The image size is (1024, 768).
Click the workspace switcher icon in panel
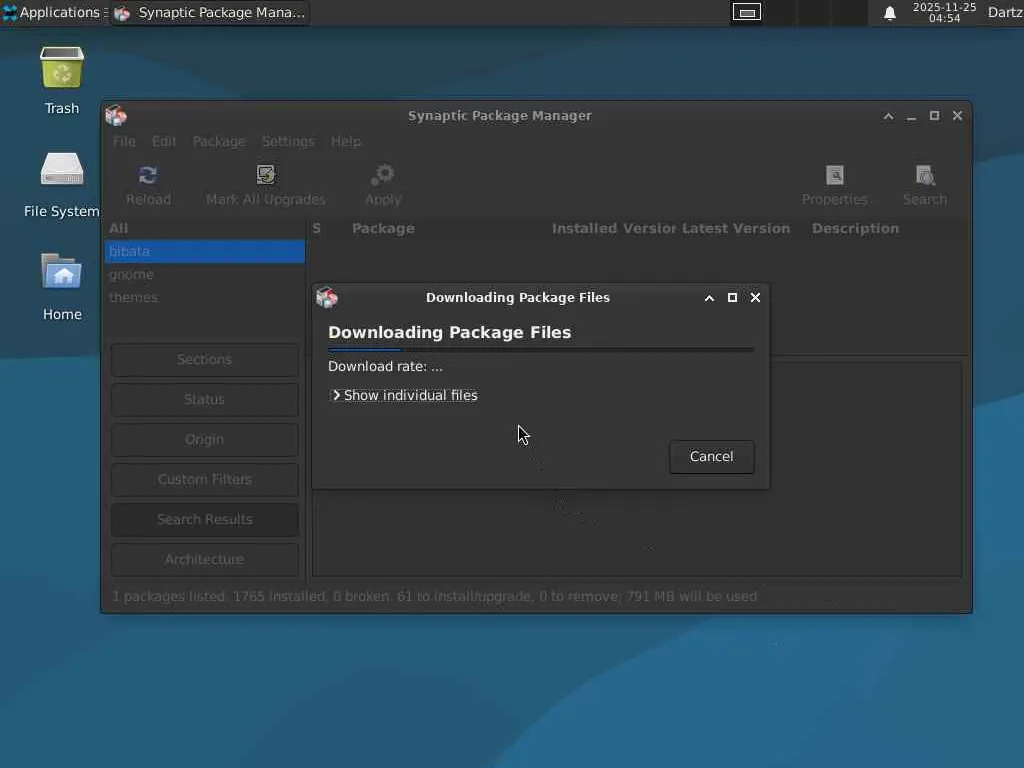point(746,12)
